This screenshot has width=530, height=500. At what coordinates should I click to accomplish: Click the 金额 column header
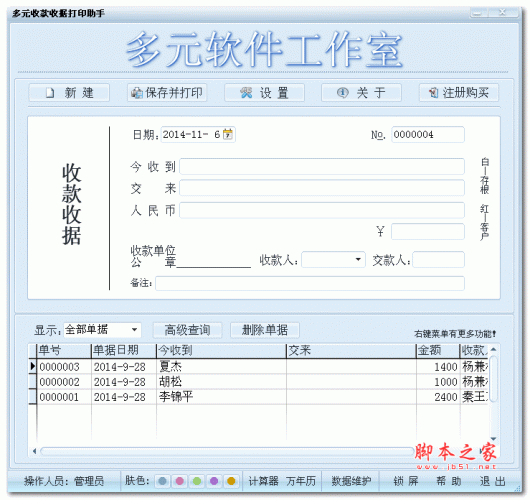pos(438,351)
